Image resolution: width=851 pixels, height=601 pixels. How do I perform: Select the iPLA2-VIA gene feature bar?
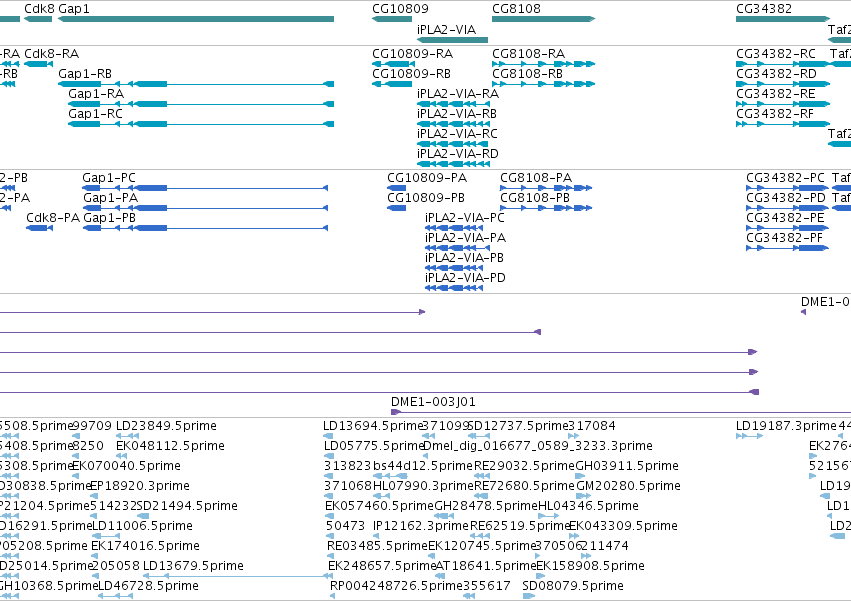452,40
